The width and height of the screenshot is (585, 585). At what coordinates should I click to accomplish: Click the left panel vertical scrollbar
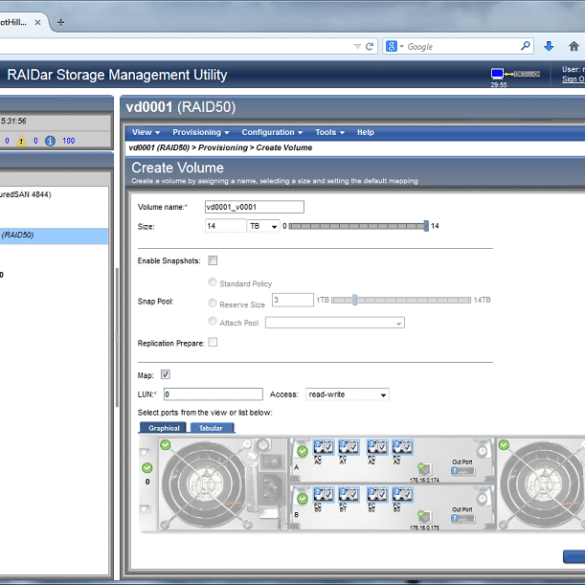click(117, 338)
